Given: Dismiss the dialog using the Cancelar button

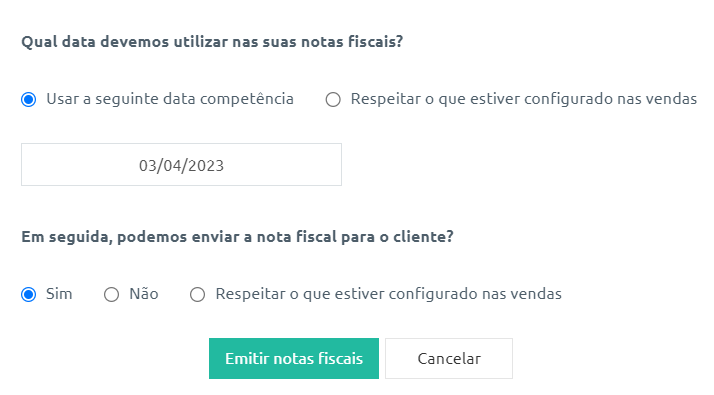Looking at the screenshot, I should pos(449,358).
